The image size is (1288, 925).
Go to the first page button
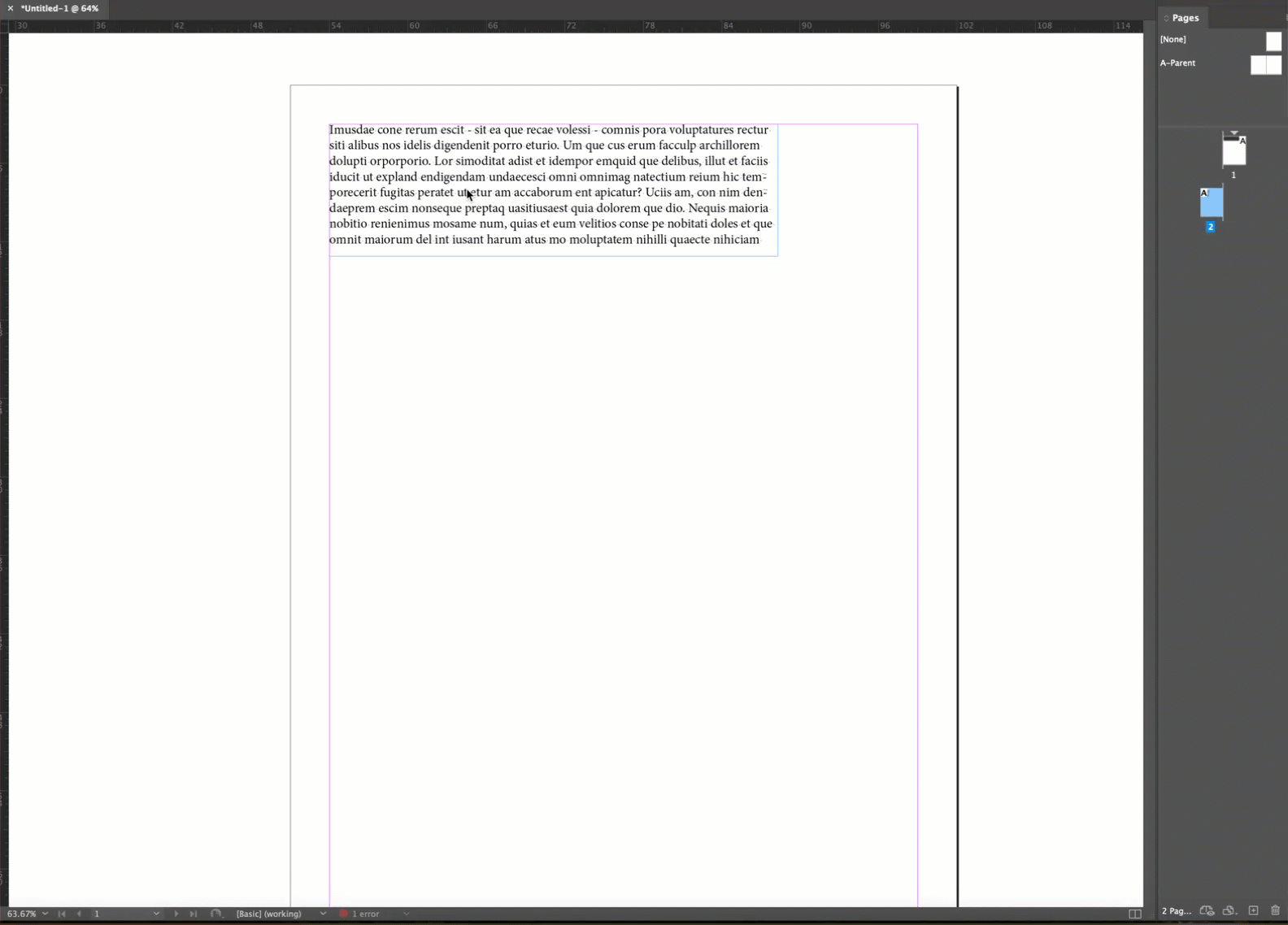pos(62,914)
